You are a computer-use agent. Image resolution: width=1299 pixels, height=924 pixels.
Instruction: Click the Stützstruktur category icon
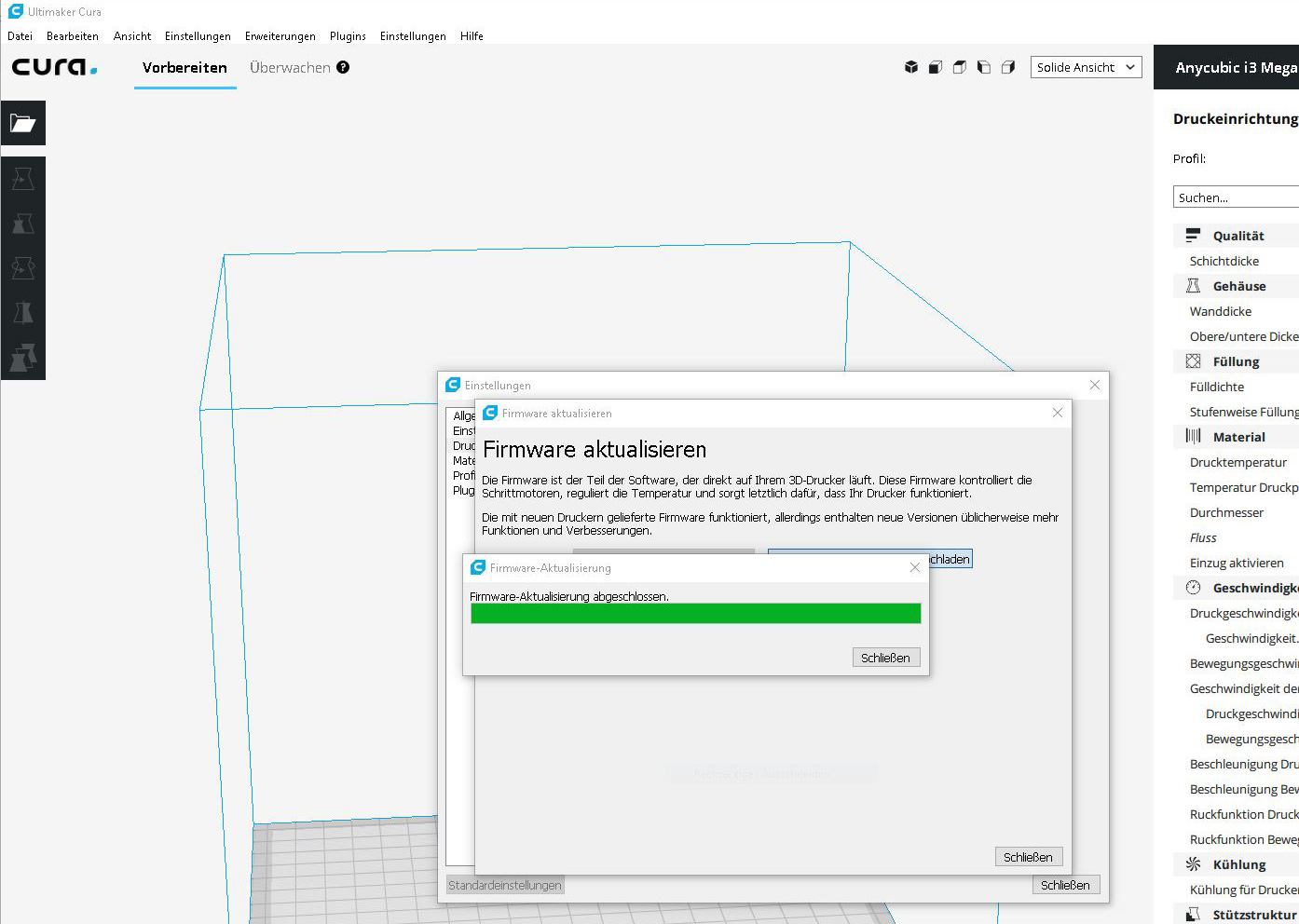pos(1193,915)
